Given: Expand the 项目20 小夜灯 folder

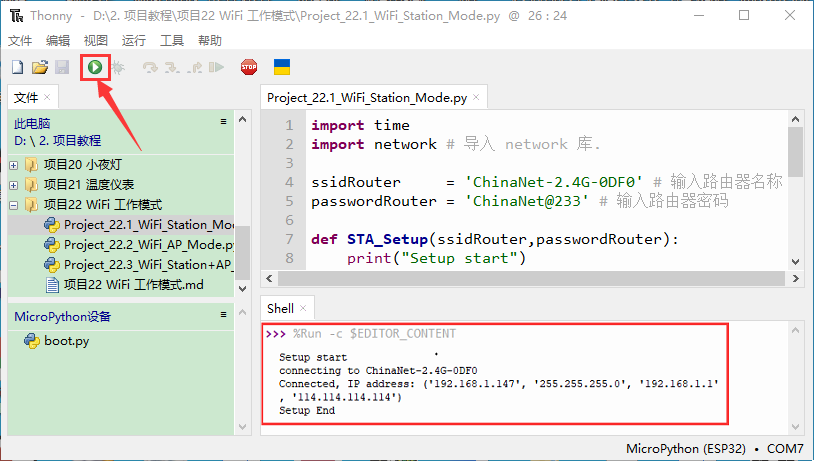Looking at the screenshot, I should [x=13, y=165].
